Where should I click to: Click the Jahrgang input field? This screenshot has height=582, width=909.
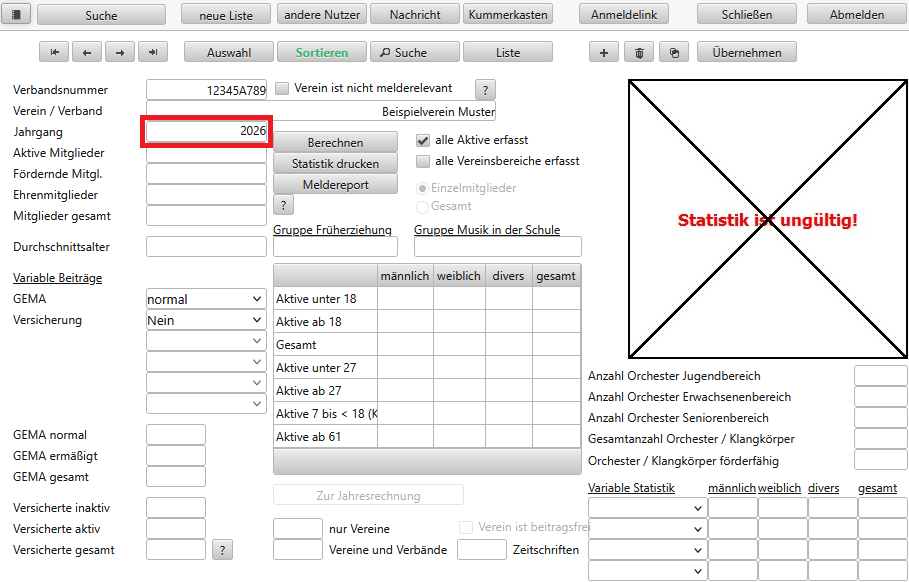tap(207, 132)
